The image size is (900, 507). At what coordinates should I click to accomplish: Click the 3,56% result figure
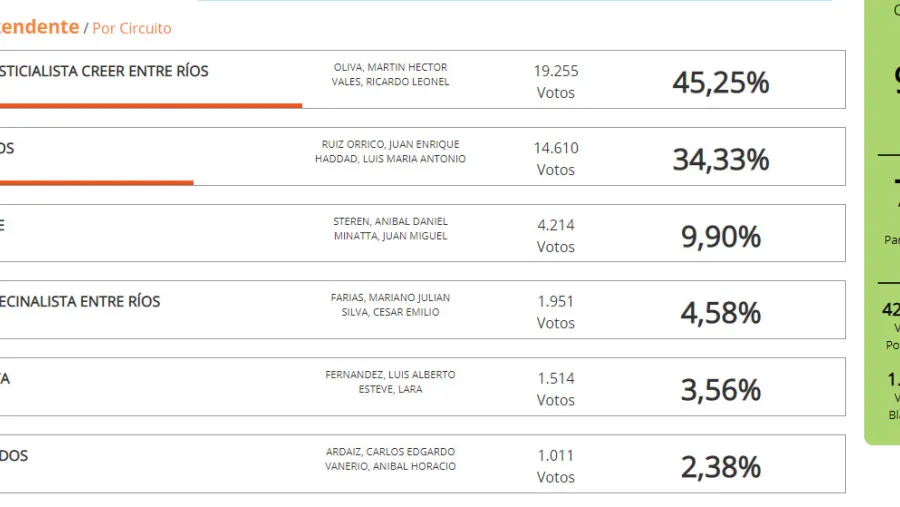720,391
